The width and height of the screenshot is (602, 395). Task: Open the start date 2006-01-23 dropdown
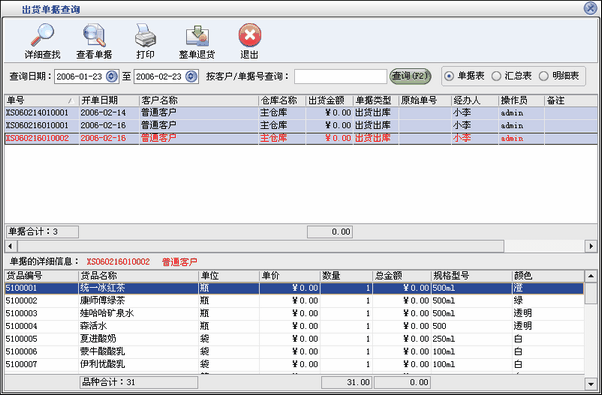[112, 77]
